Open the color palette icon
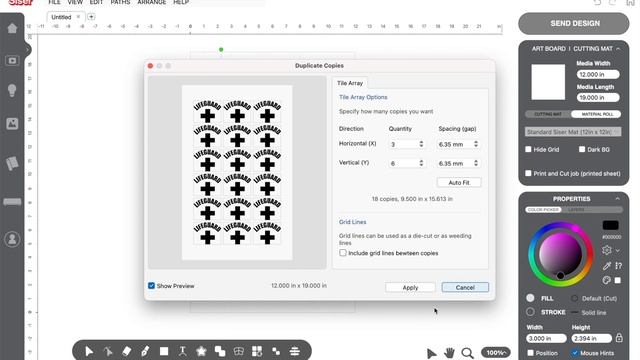 click(607, 280)
